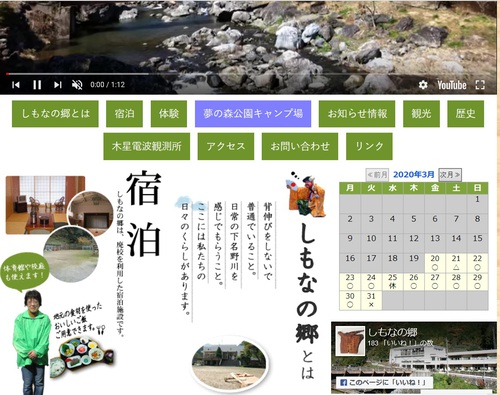
Task: Seek on the video progress bar
Action: [247, 74]
